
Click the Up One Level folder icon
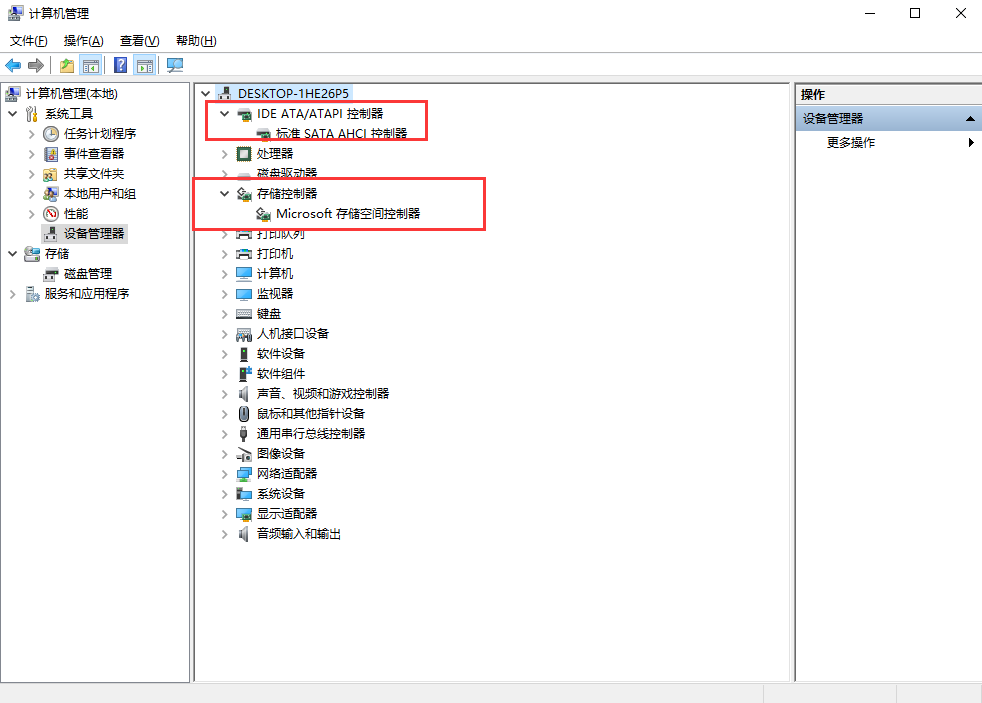point(66,66)
